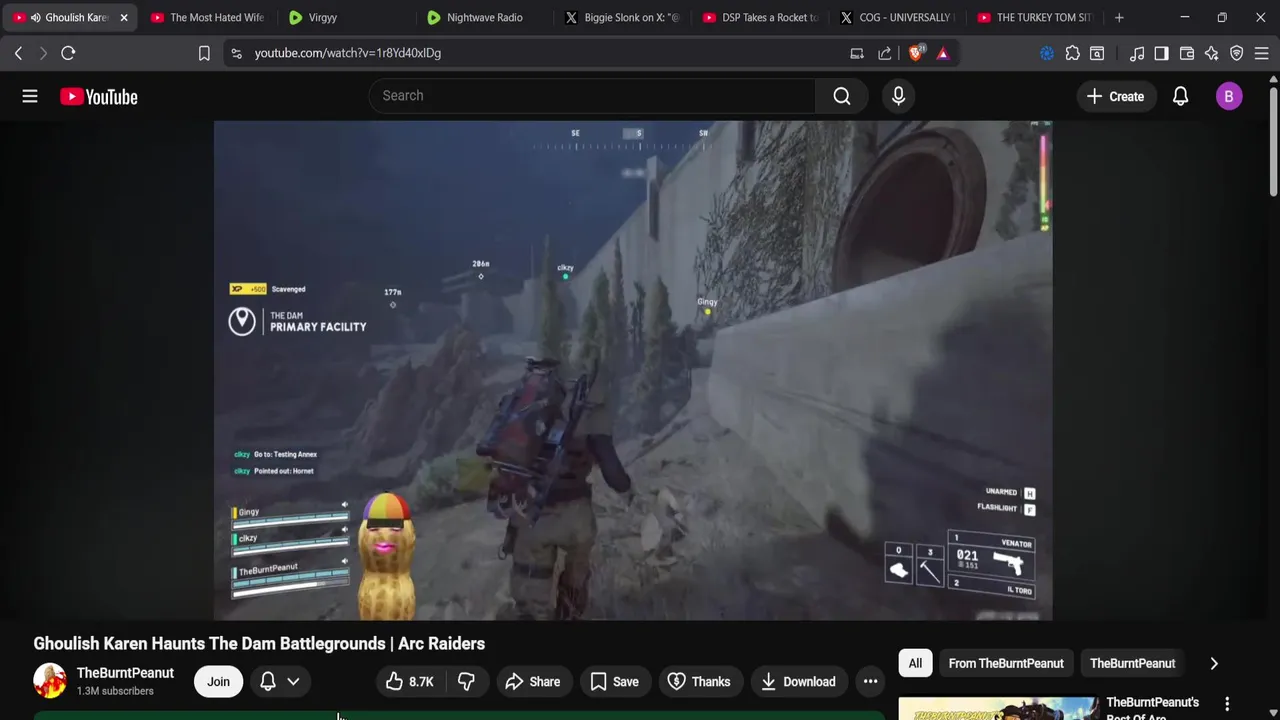Open Leo AI sparkle icon
The height and width of the screenshot is (720, 1280).
tap(1212, 53)
